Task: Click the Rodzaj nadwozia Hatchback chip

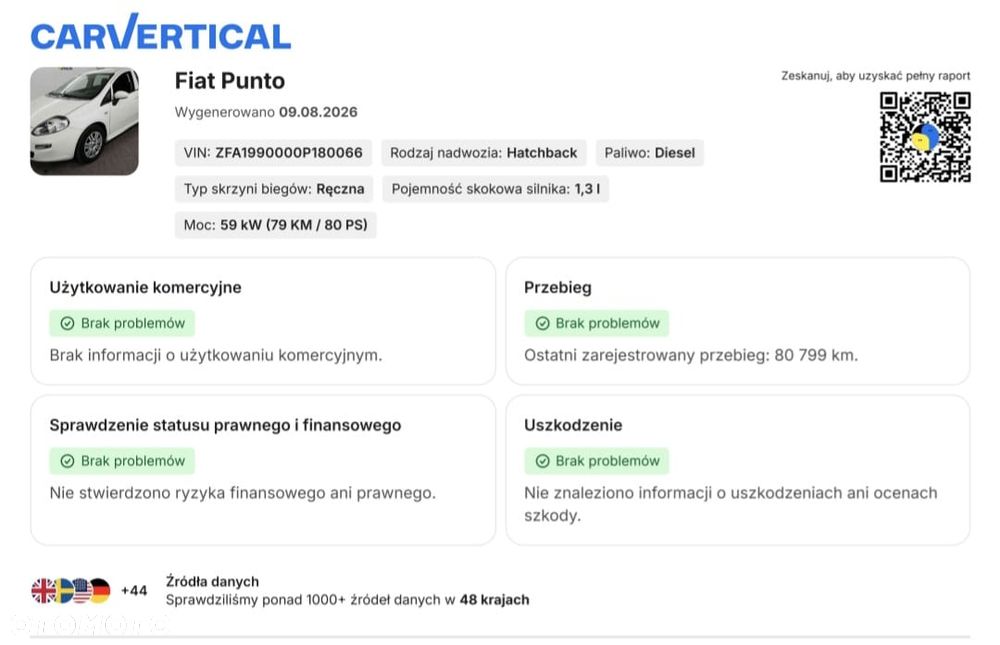Action: pyautogui.click(x=483, y=153)
